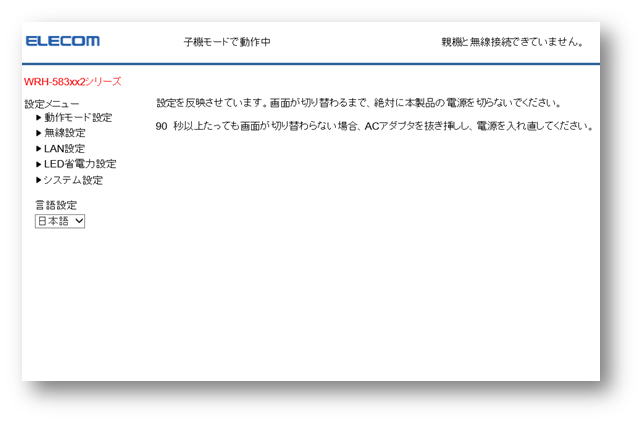The width and height of the screenshot is (642, 423).
Task: Expand the 無線設定 arrow
Action: pos(38,133)
